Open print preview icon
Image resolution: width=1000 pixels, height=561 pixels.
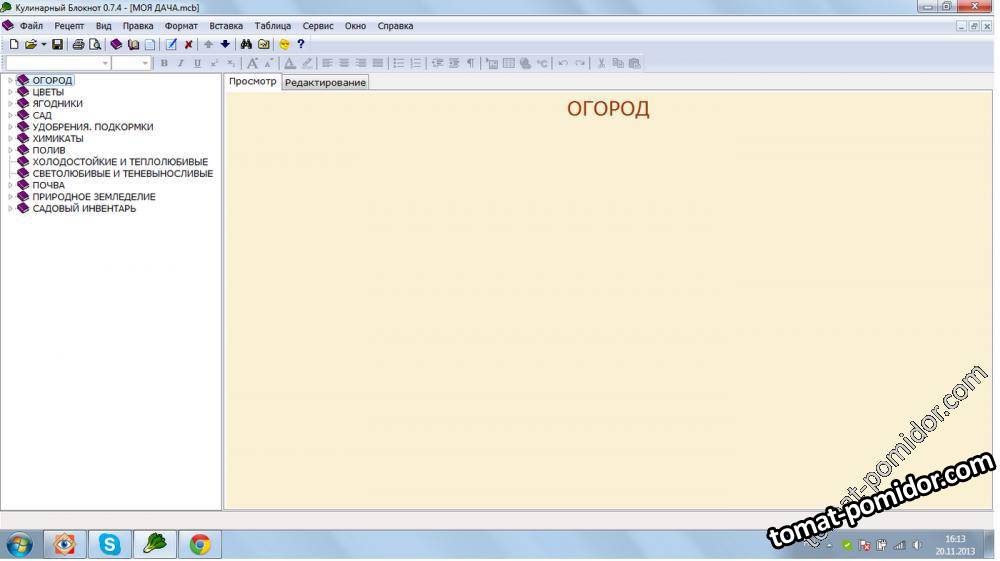click(x=95, y=45)
